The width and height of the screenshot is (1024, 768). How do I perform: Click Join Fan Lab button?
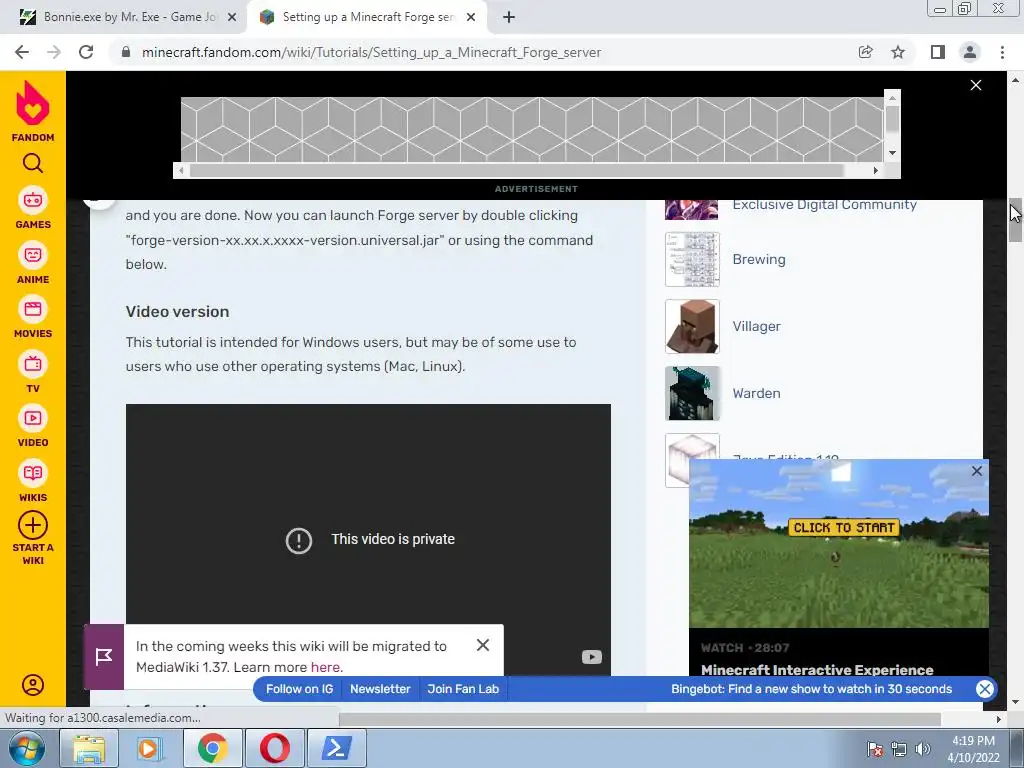coord(463,689)
